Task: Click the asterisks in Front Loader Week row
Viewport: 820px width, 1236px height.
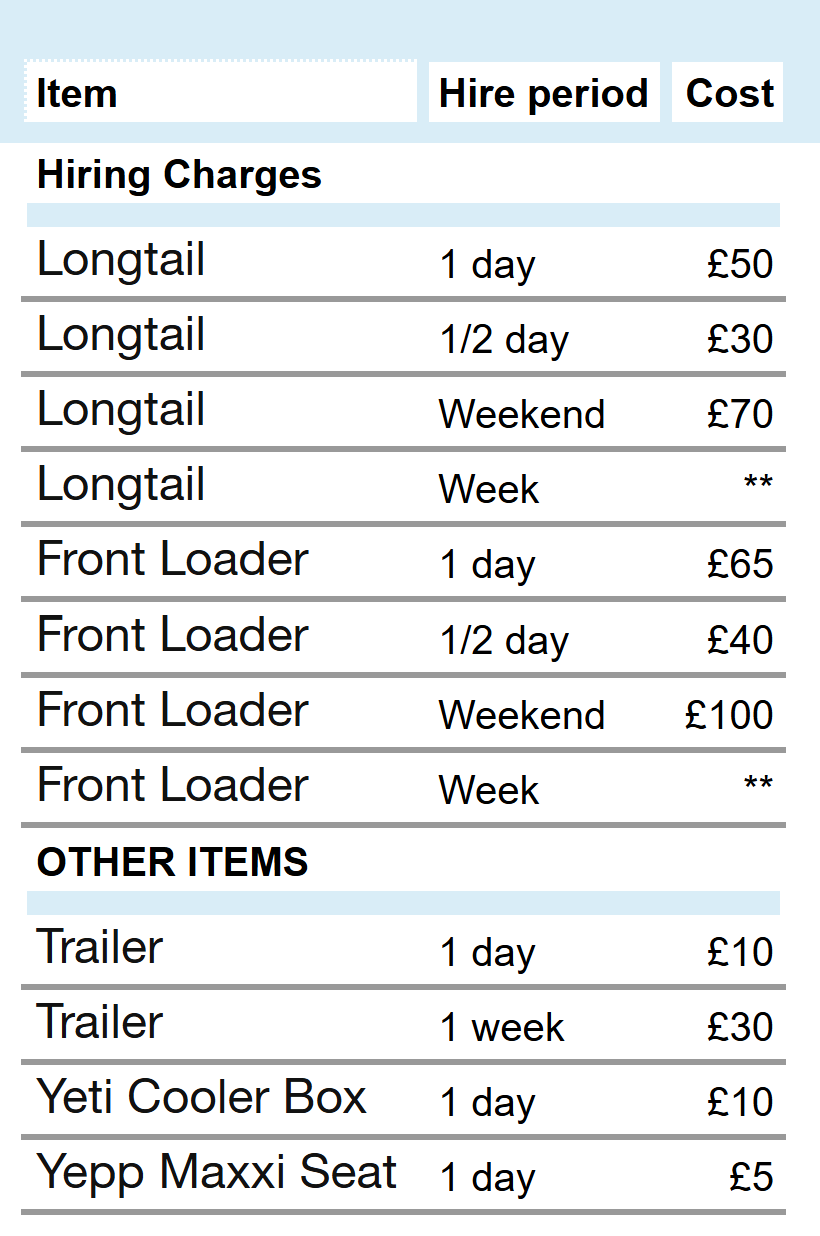Action: [x=758, y=785]
